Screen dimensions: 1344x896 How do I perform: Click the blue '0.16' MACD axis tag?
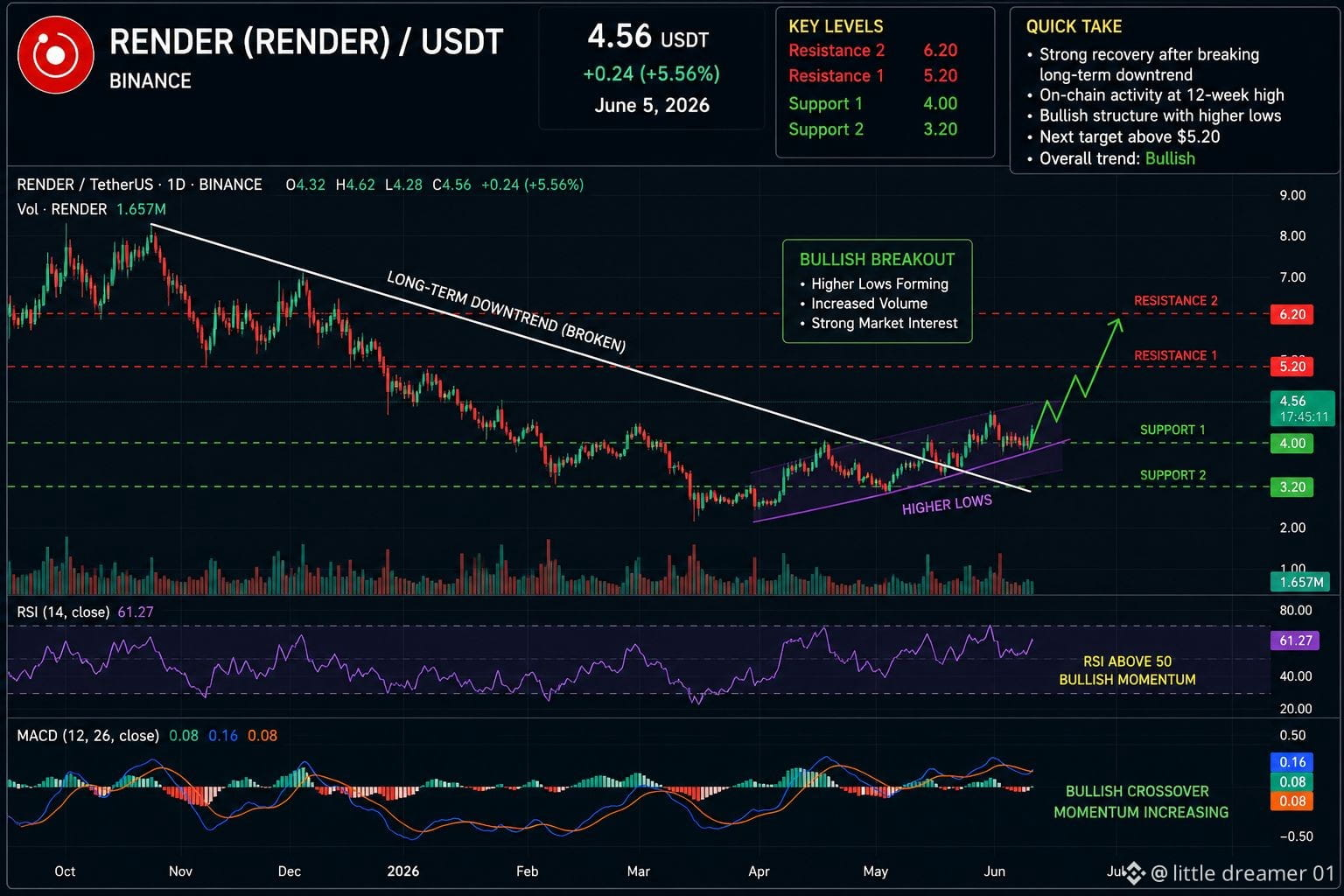pos(1291,762)
